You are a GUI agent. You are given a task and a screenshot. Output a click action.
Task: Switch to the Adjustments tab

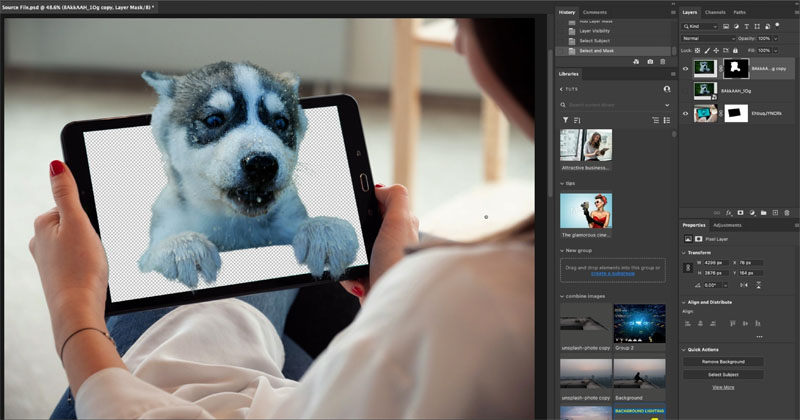[727, 225]
